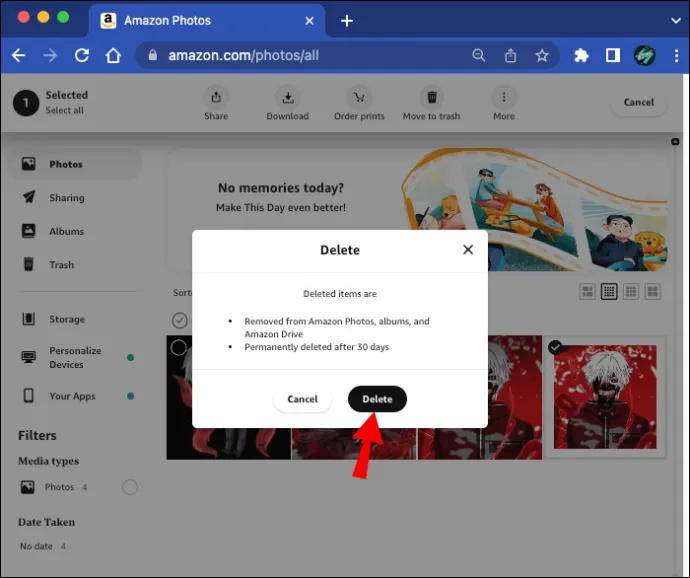This screenshot has width=690, height=578.
Task: Click the address bar showing amazon.com/photos/all
Action: [x=304, y=55]
